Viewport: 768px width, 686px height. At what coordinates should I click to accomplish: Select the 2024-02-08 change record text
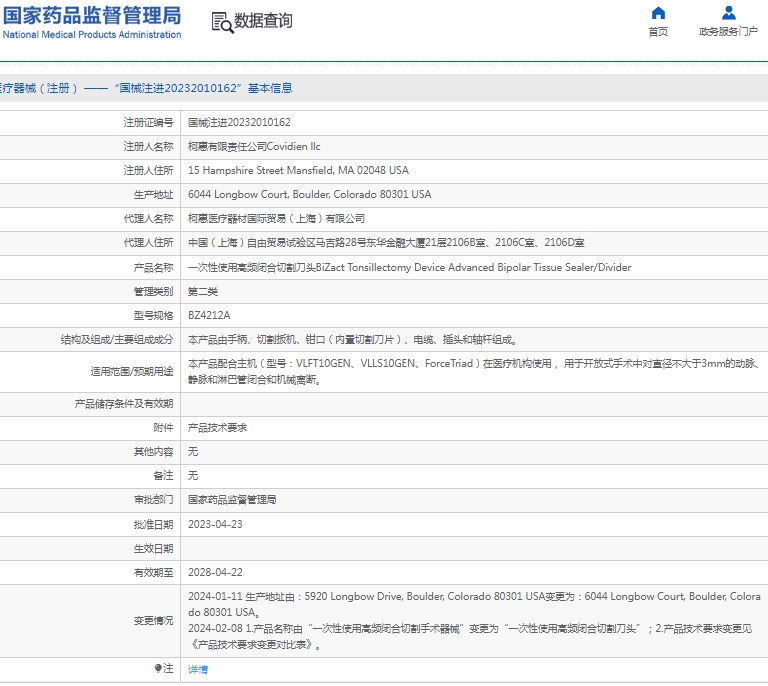[x=470, y=637]
